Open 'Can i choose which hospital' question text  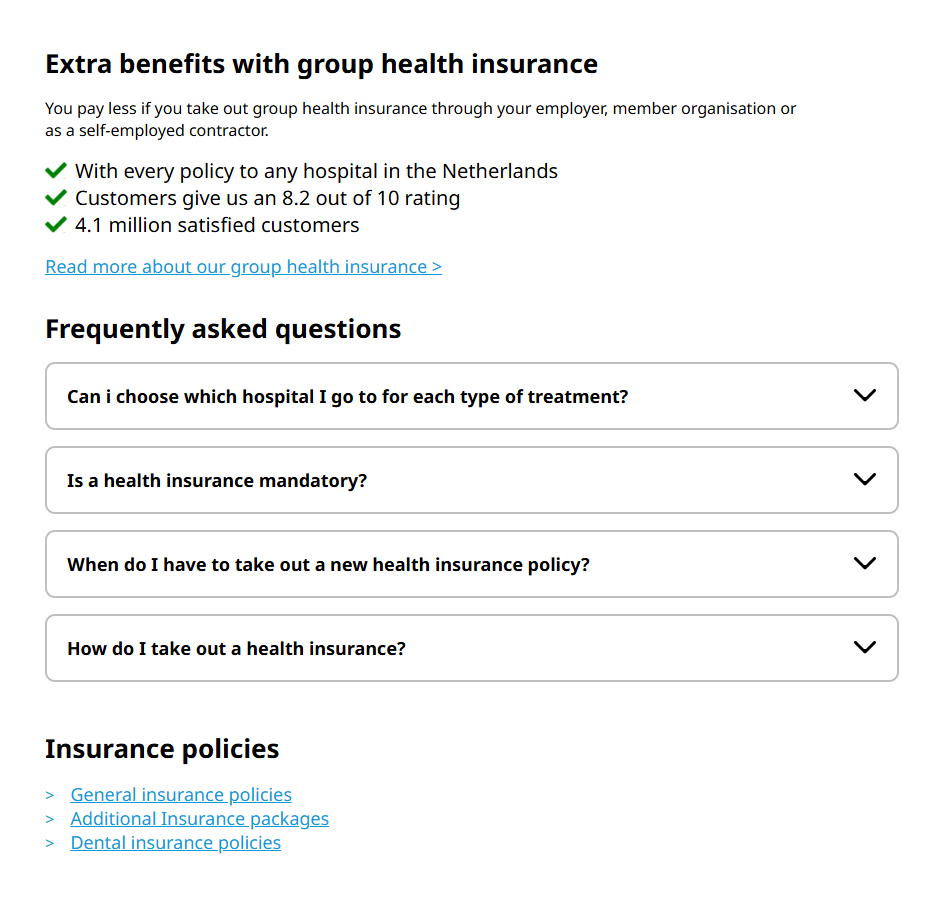tap(347, 397)
